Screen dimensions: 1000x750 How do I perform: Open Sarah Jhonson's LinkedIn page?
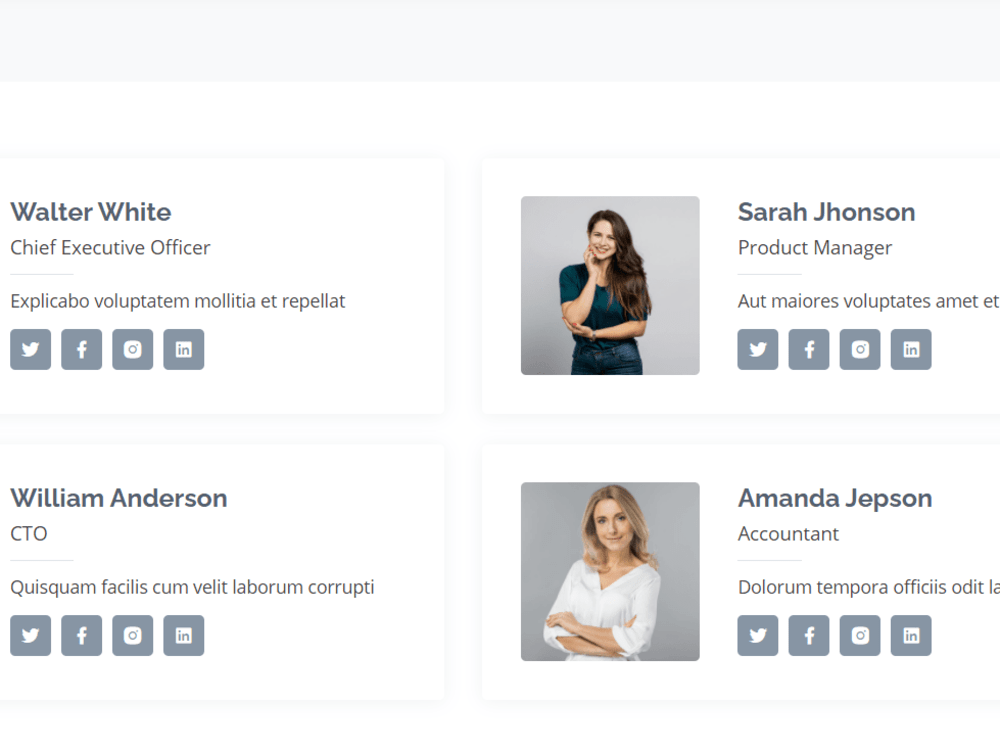click(x=911, y=349)
